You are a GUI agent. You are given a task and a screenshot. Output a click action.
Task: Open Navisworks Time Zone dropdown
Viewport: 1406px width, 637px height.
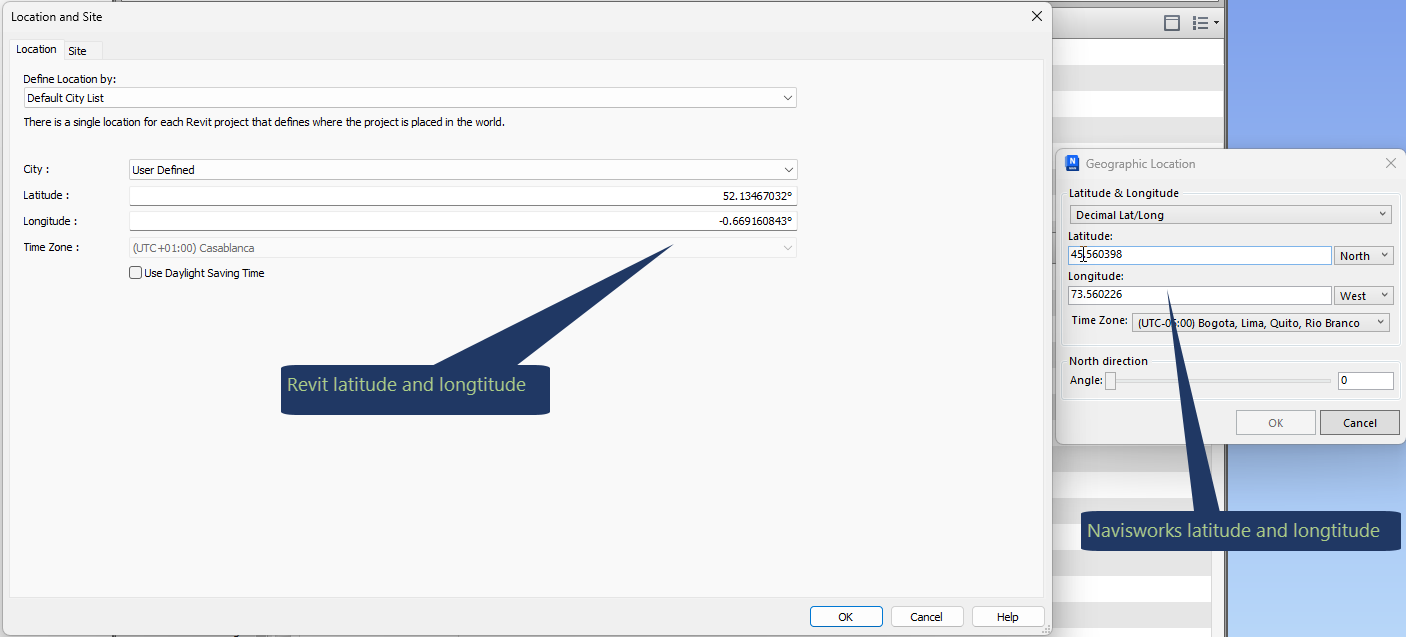coord(1260,323)
